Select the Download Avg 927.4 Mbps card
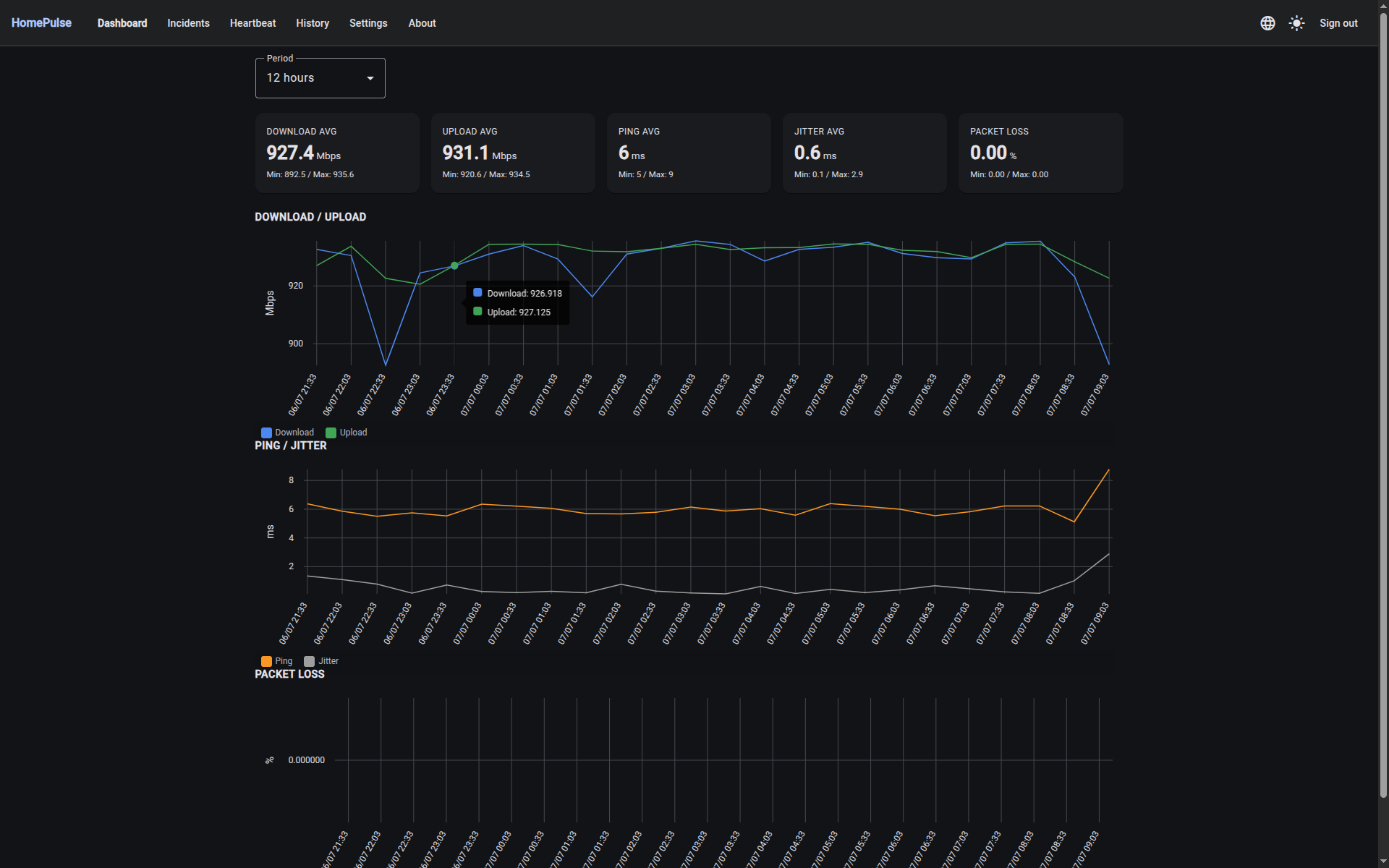The width and height of the screenshot is (1389, 868). point(337,153)
